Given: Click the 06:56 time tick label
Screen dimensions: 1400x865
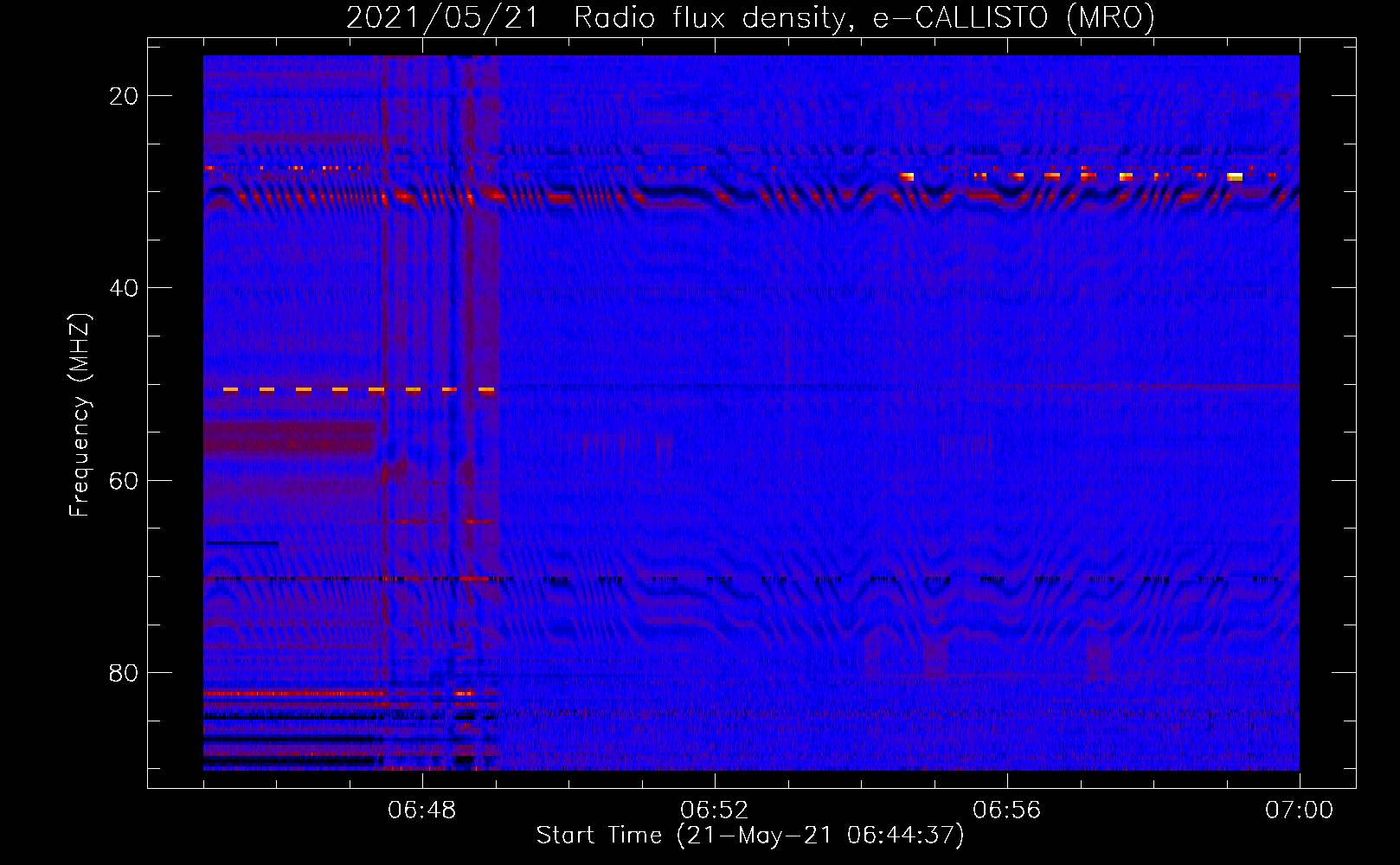Looking at the screenshot, I should (1006, 810).
